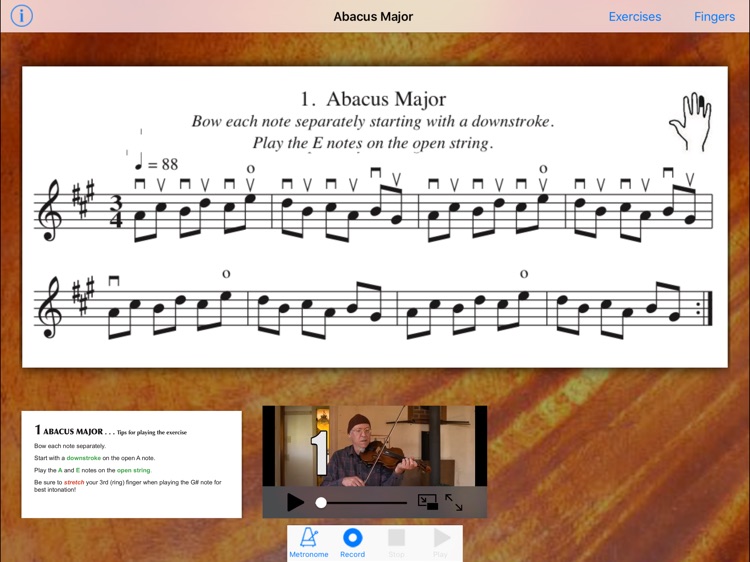This screenshot has height=562, width=750.
Task: Click the video progress slider knob
Action: 321,503
